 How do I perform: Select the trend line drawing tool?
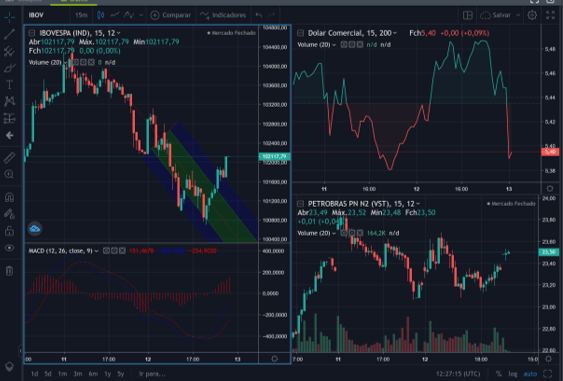coord(9,34)
